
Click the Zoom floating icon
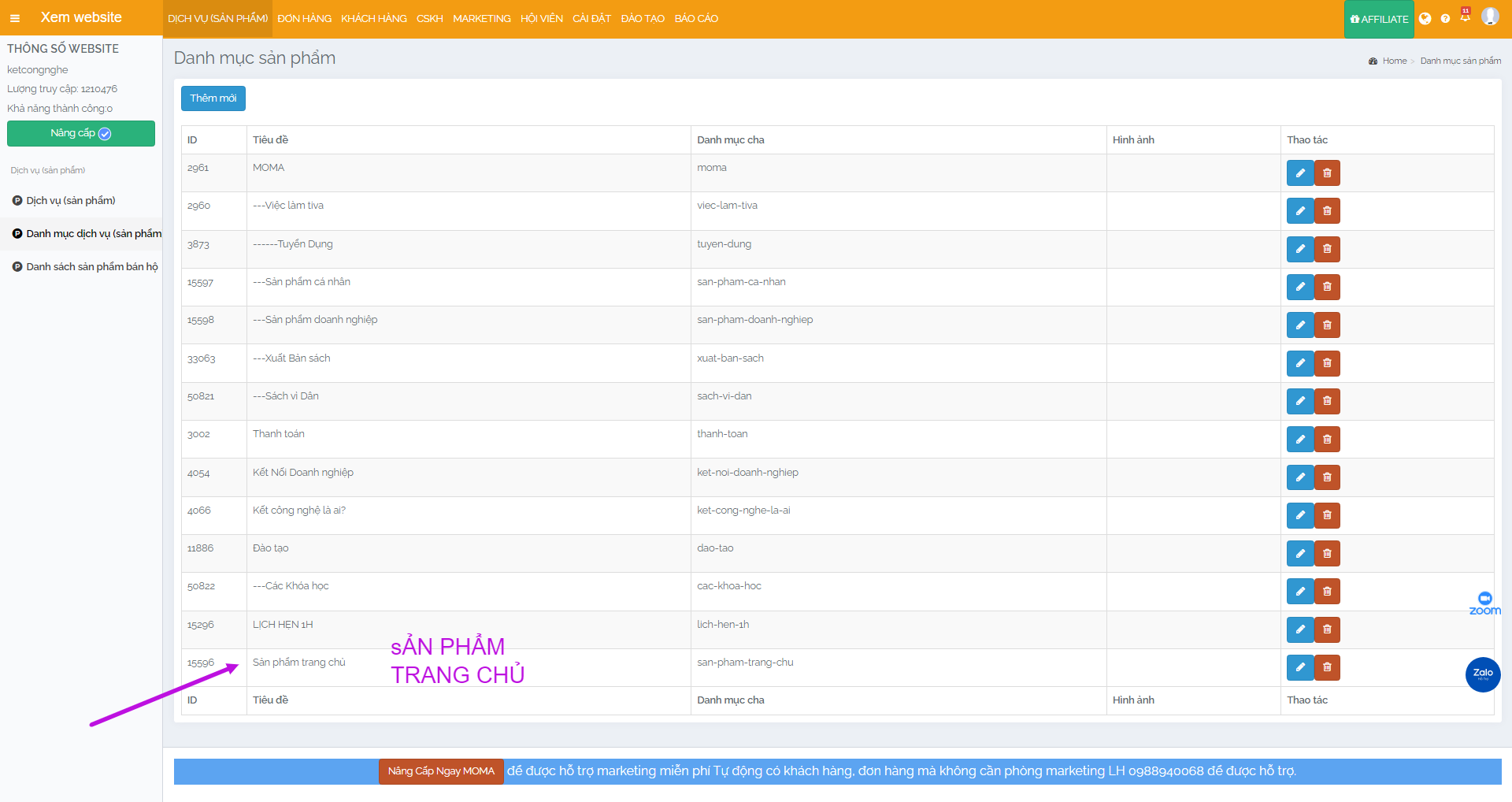click(1484, 603)
